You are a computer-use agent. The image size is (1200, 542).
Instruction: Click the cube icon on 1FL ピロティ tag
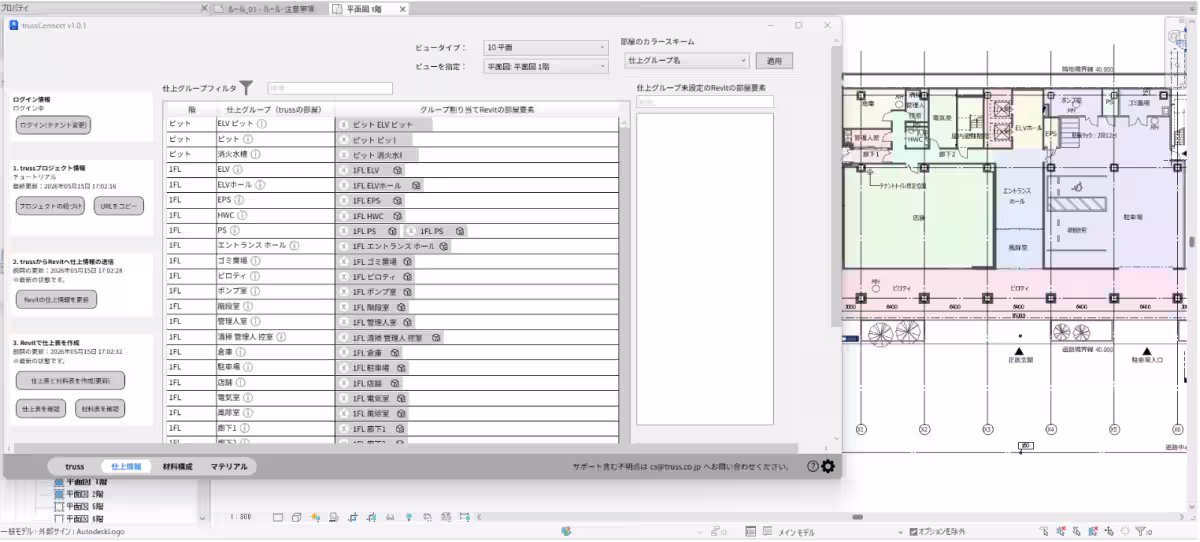coord(409,276)
